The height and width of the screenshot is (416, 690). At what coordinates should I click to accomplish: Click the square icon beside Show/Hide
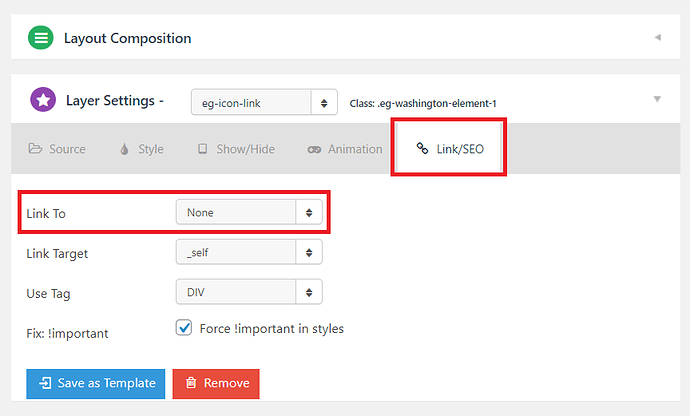point(202,149)
